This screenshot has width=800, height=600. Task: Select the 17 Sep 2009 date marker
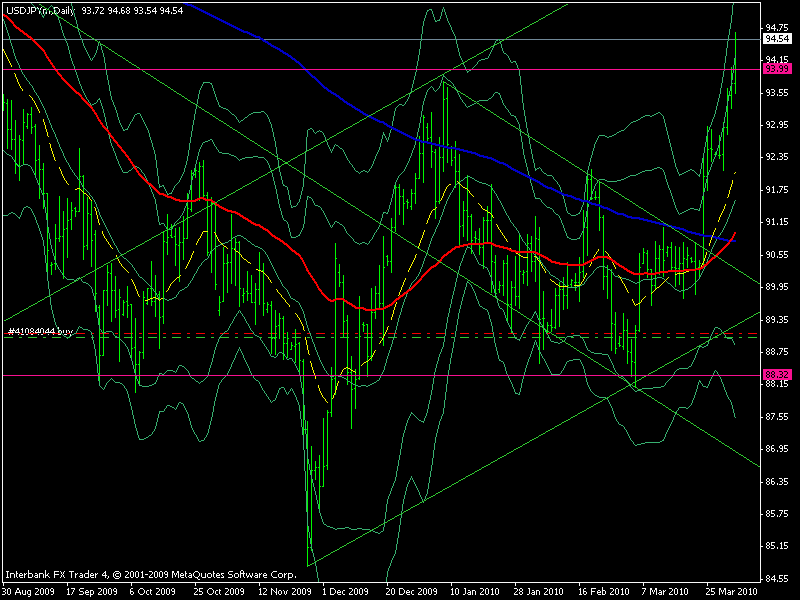(x=90, y=591)
